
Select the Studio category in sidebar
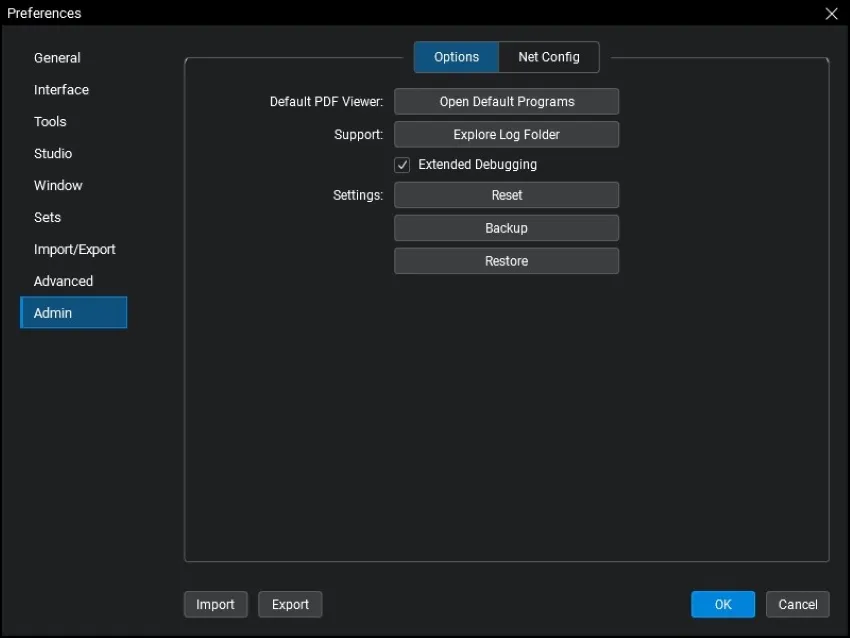(53, 153)
